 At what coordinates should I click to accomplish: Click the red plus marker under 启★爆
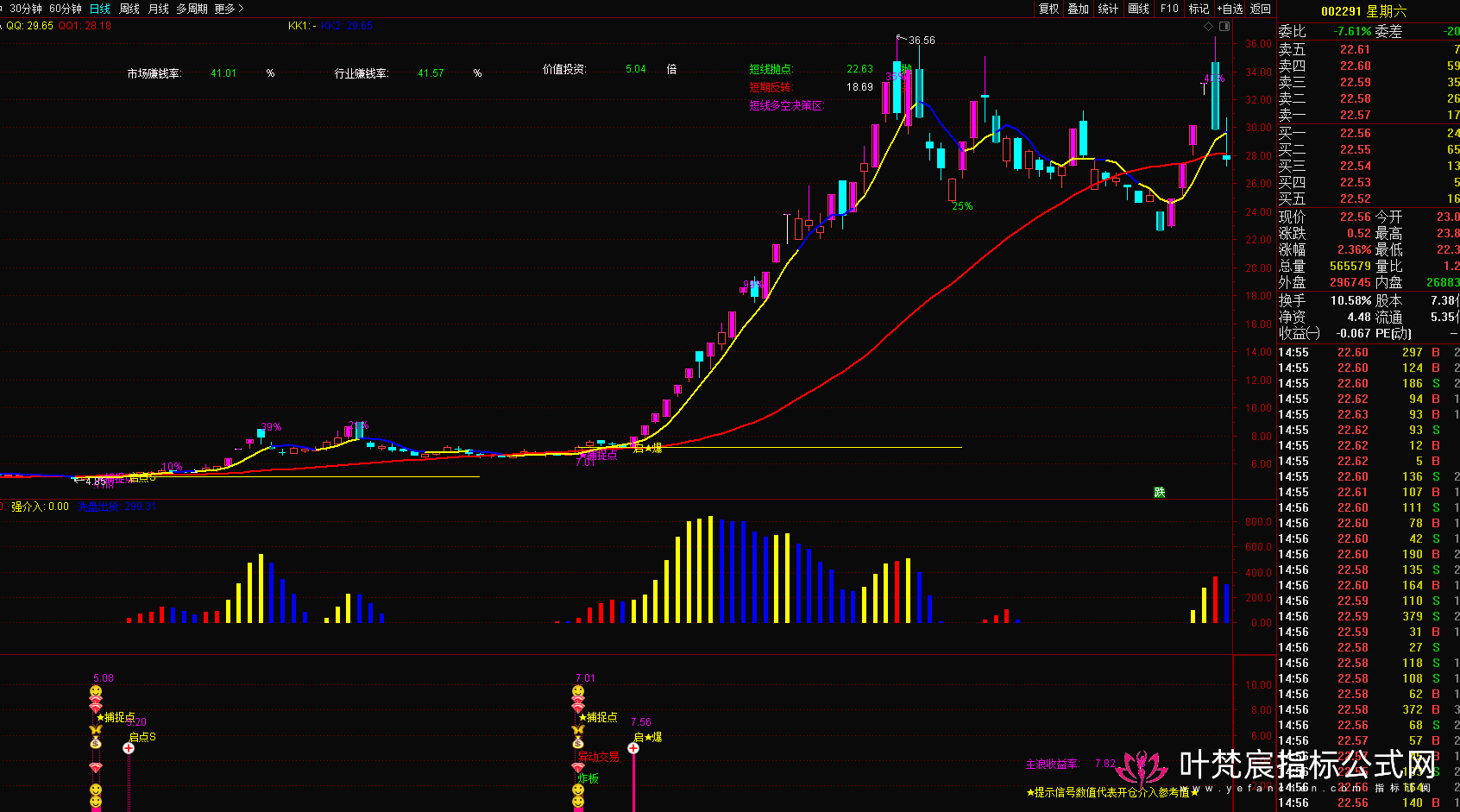point(633,748)
